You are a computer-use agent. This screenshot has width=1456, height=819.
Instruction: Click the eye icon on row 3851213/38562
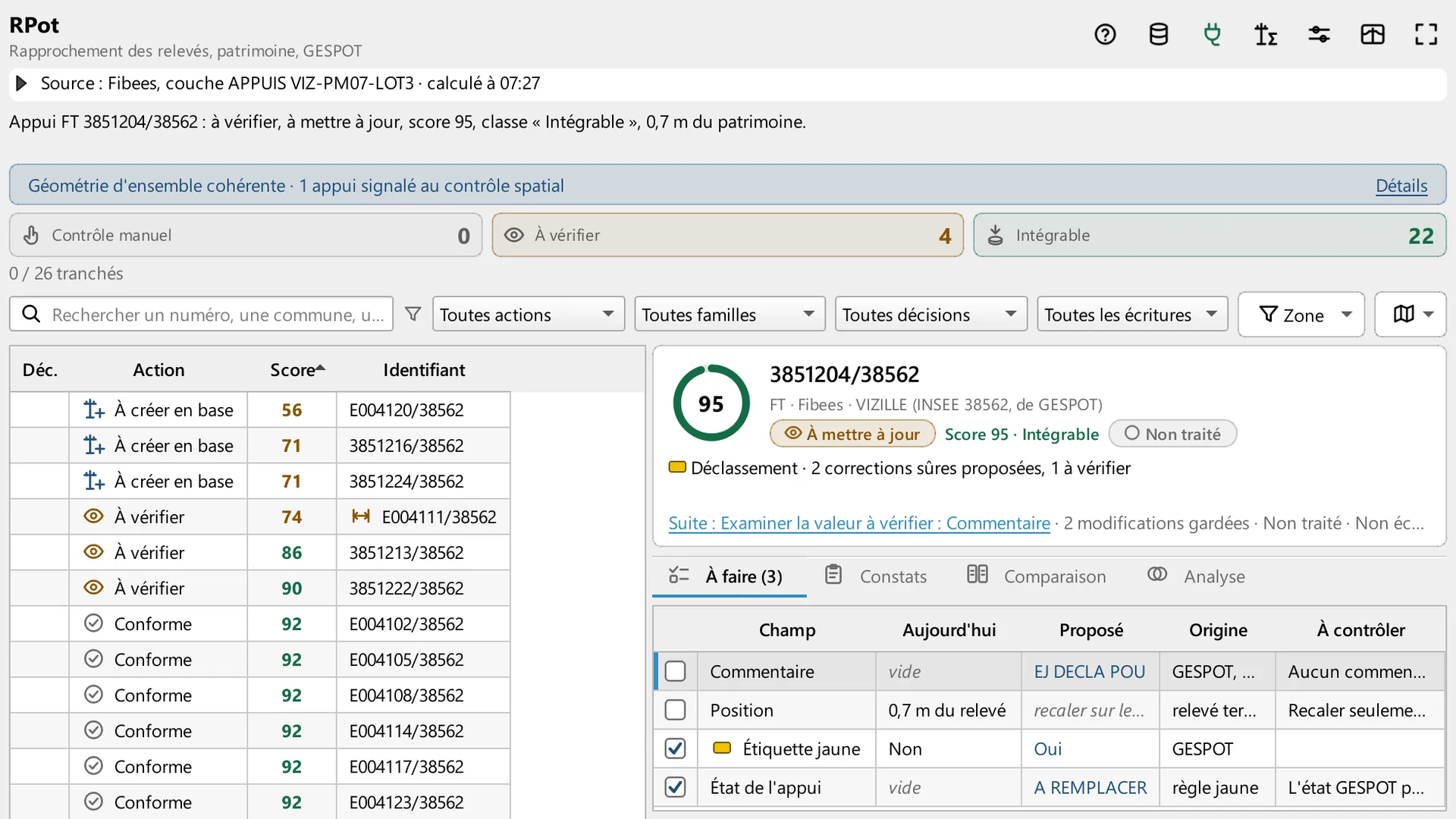click(93, 552)
